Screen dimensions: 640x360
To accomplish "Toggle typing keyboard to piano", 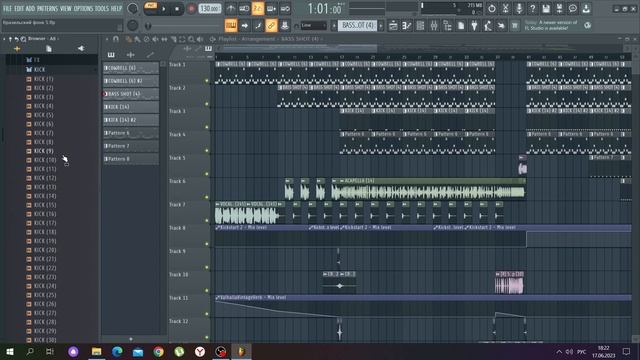I will click(231, 26).
